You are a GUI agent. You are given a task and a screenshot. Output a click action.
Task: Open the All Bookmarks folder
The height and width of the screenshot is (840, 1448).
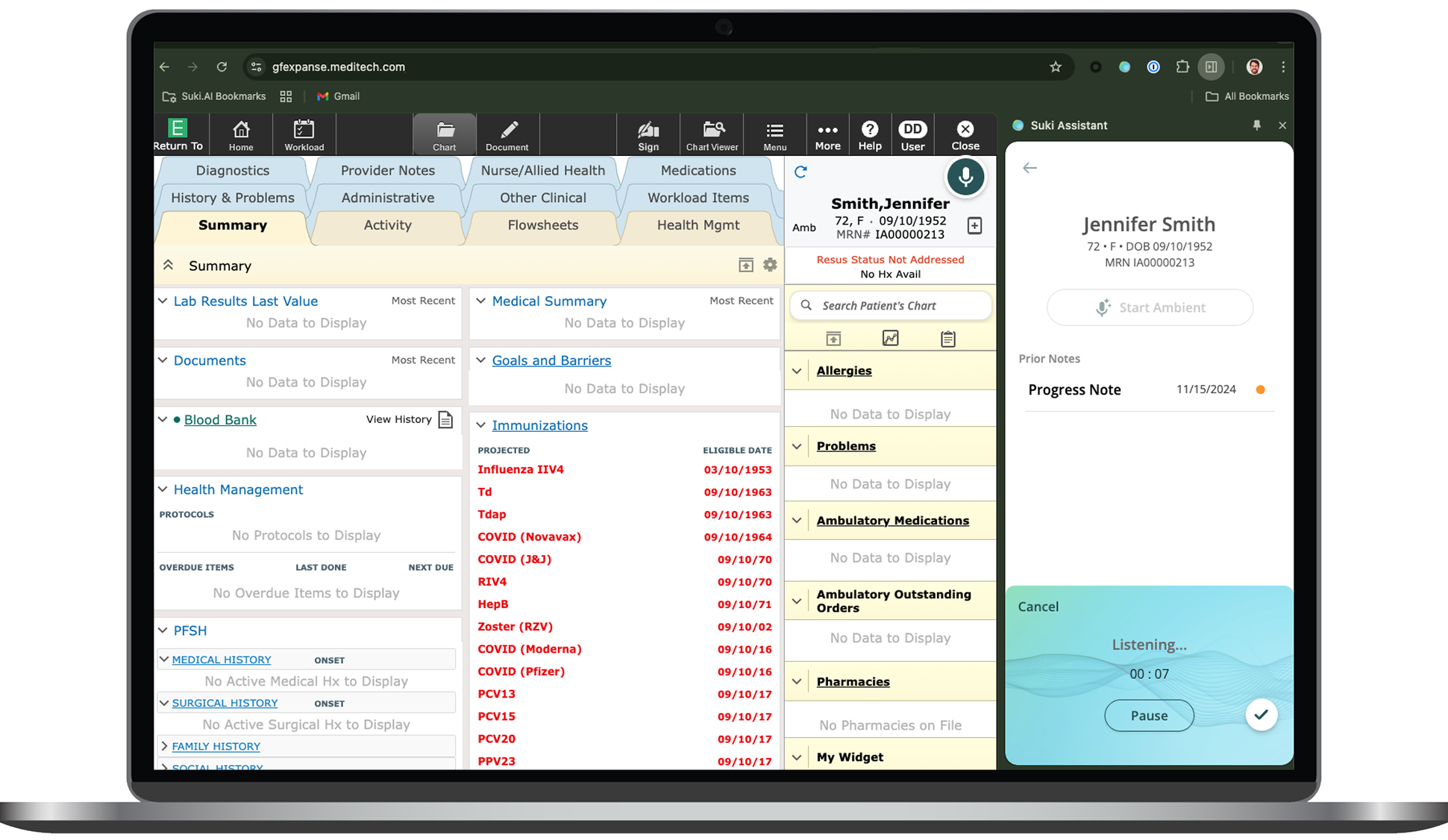click(x=1247, y=96)
